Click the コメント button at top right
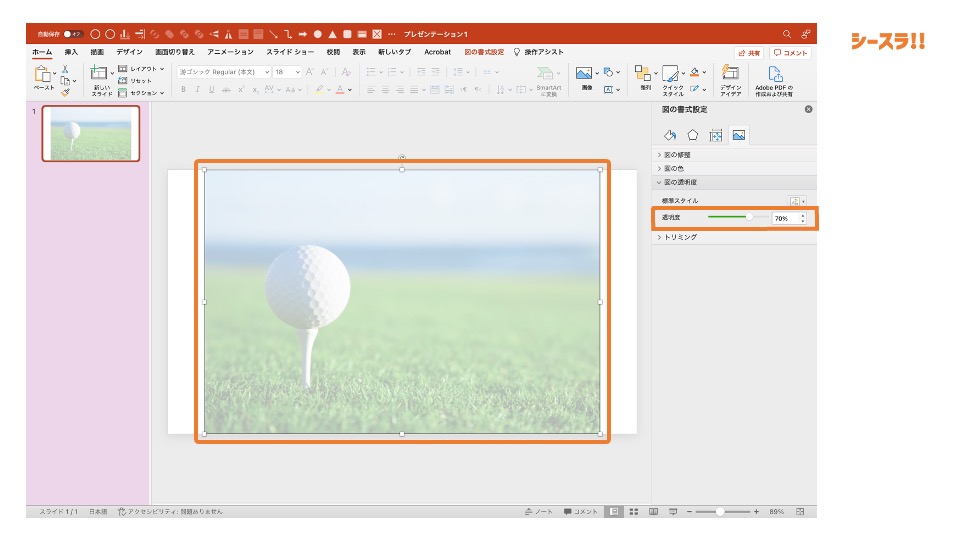The image size is (960, 540). (x=790, y=52)
